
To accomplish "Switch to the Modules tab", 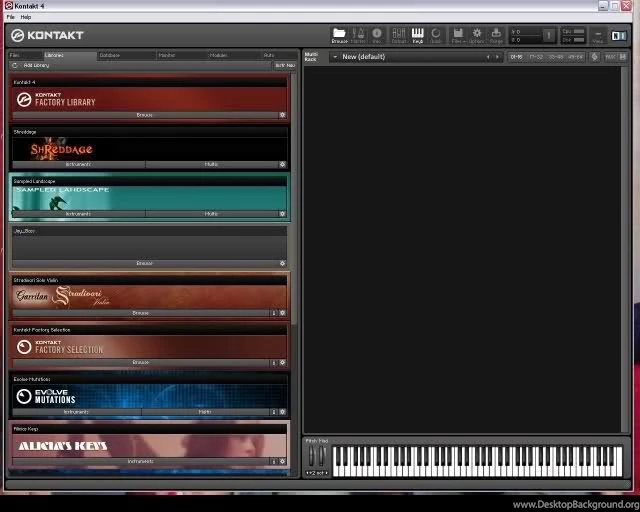I will tap(234, 55).
